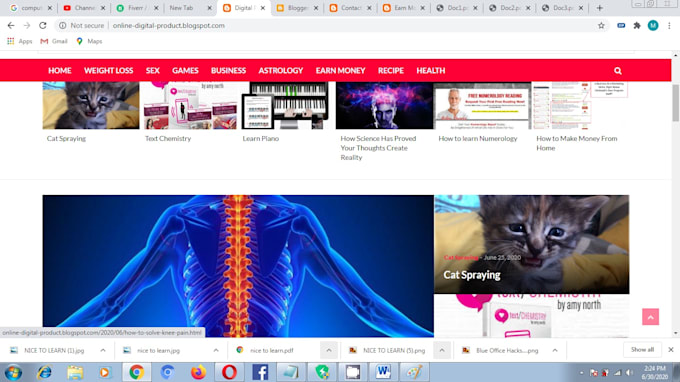Open How to Make Money From Home link

pos(577,143)
